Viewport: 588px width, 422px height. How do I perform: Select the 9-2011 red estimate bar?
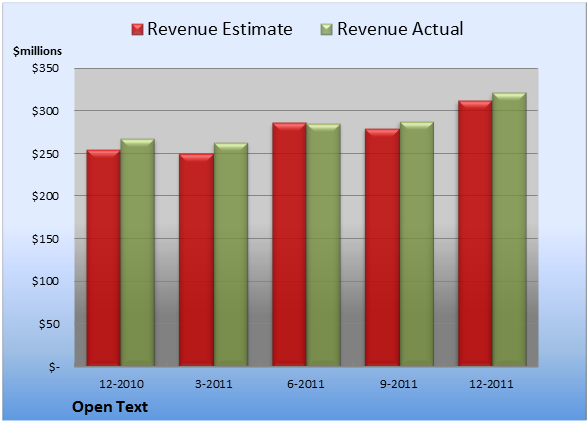[382, 247]
